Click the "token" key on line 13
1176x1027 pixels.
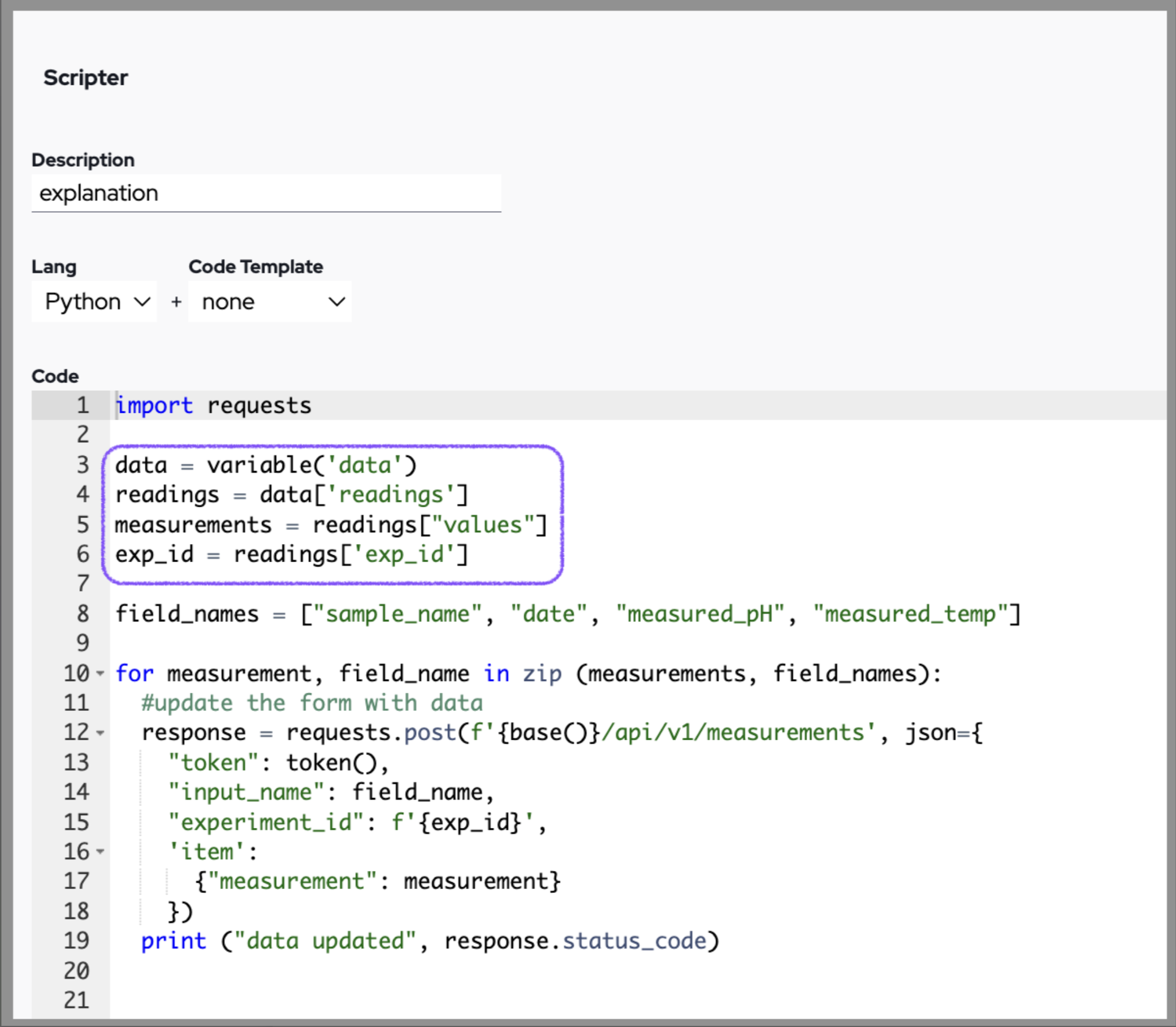click(214, 763)
